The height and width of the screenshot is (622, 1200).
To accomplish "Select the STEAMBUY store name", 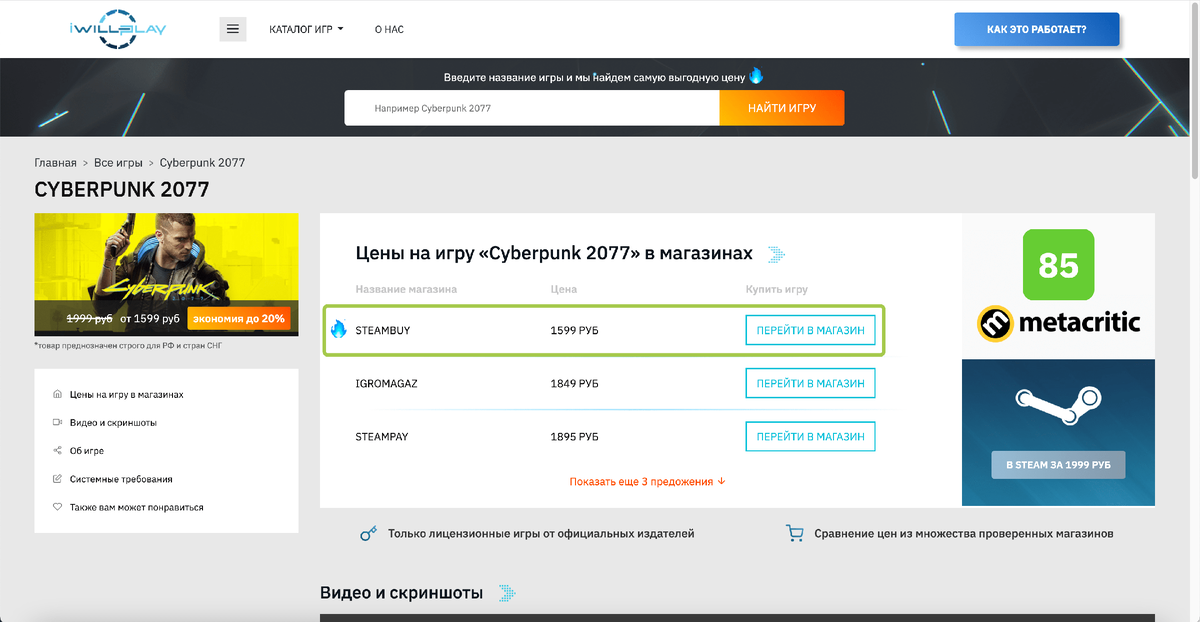I will click(383, 330).
